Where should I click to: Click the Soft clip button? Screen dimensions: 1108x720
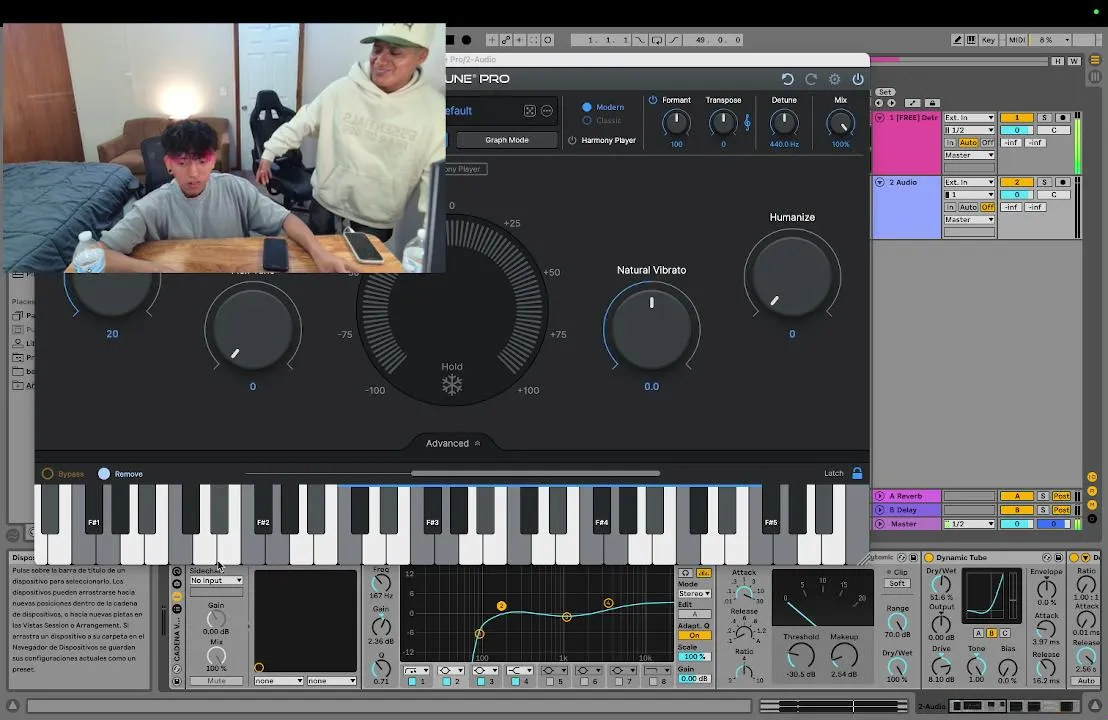point(897,584)
